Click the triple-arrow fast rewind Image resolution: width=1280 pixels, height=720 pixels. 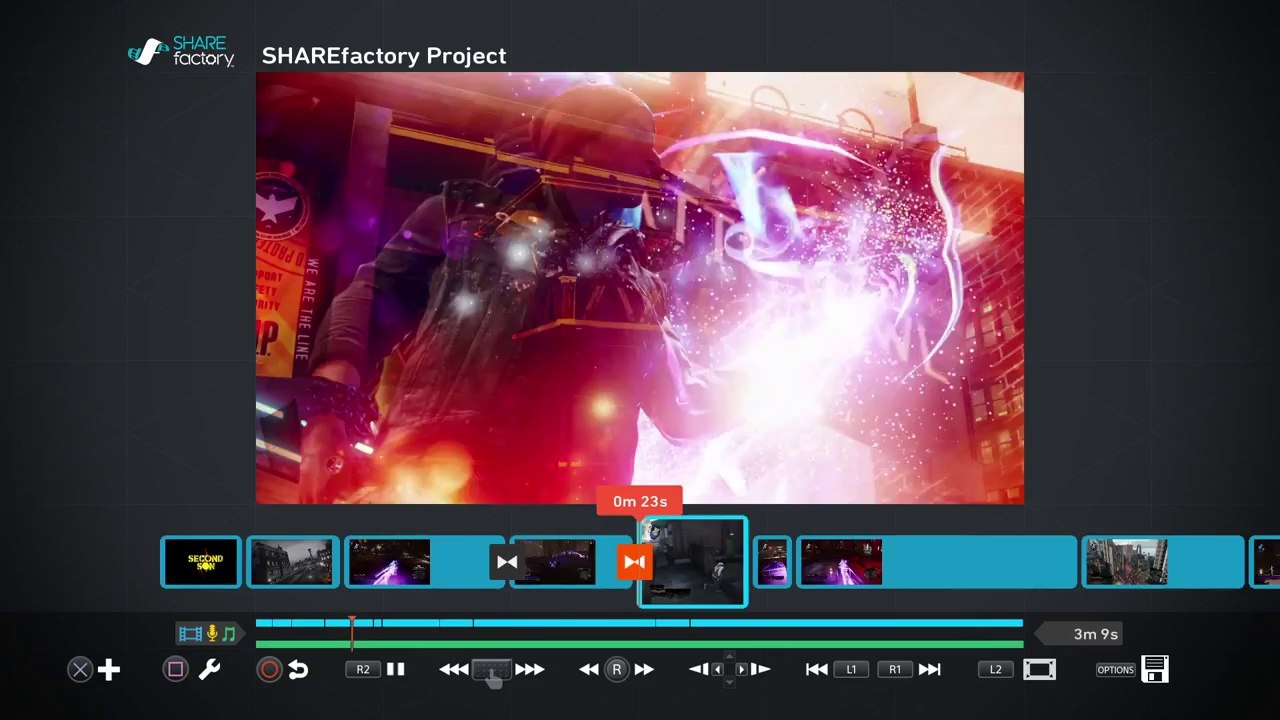[454, 670]
